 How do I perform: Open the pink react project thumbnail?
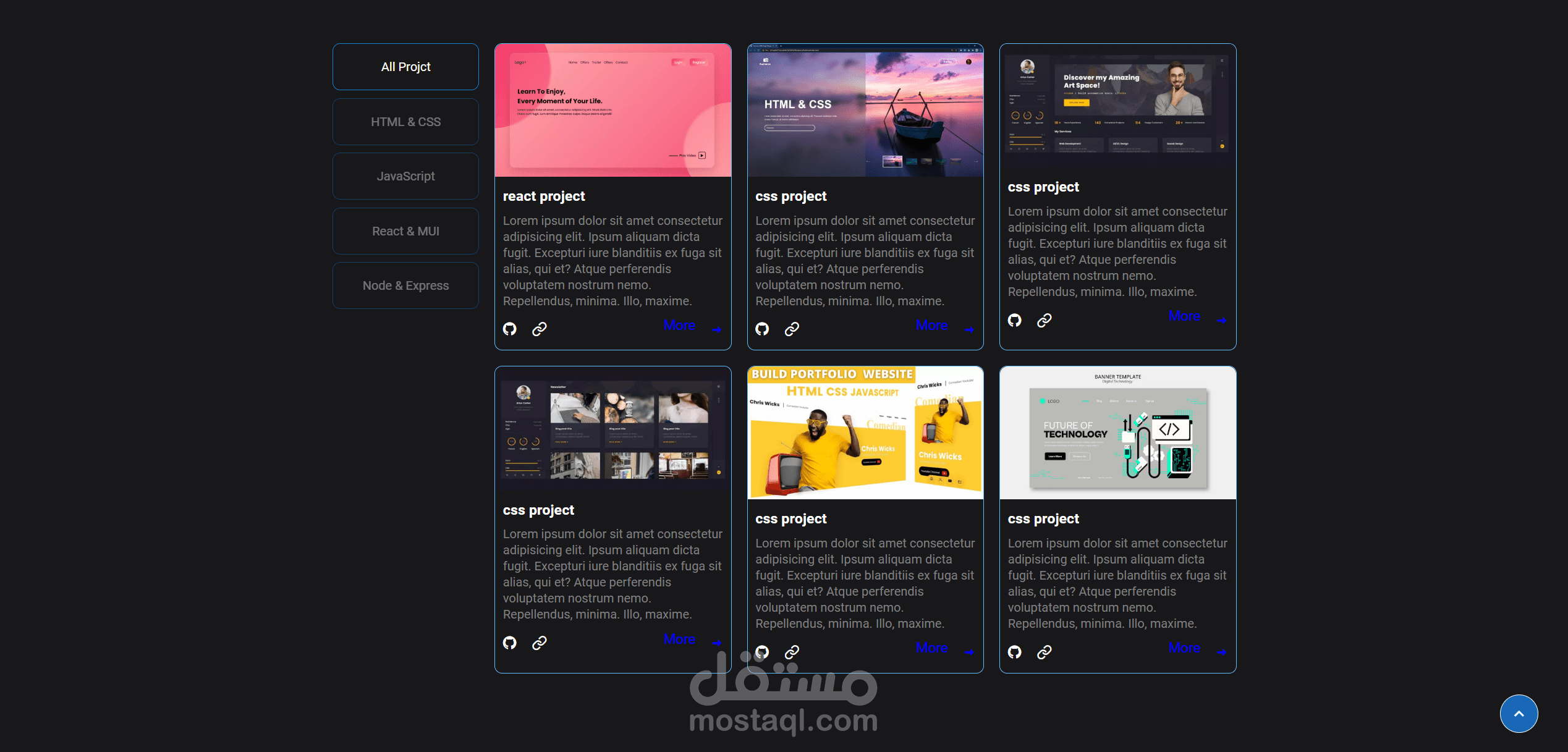click(x=612, y=111)
